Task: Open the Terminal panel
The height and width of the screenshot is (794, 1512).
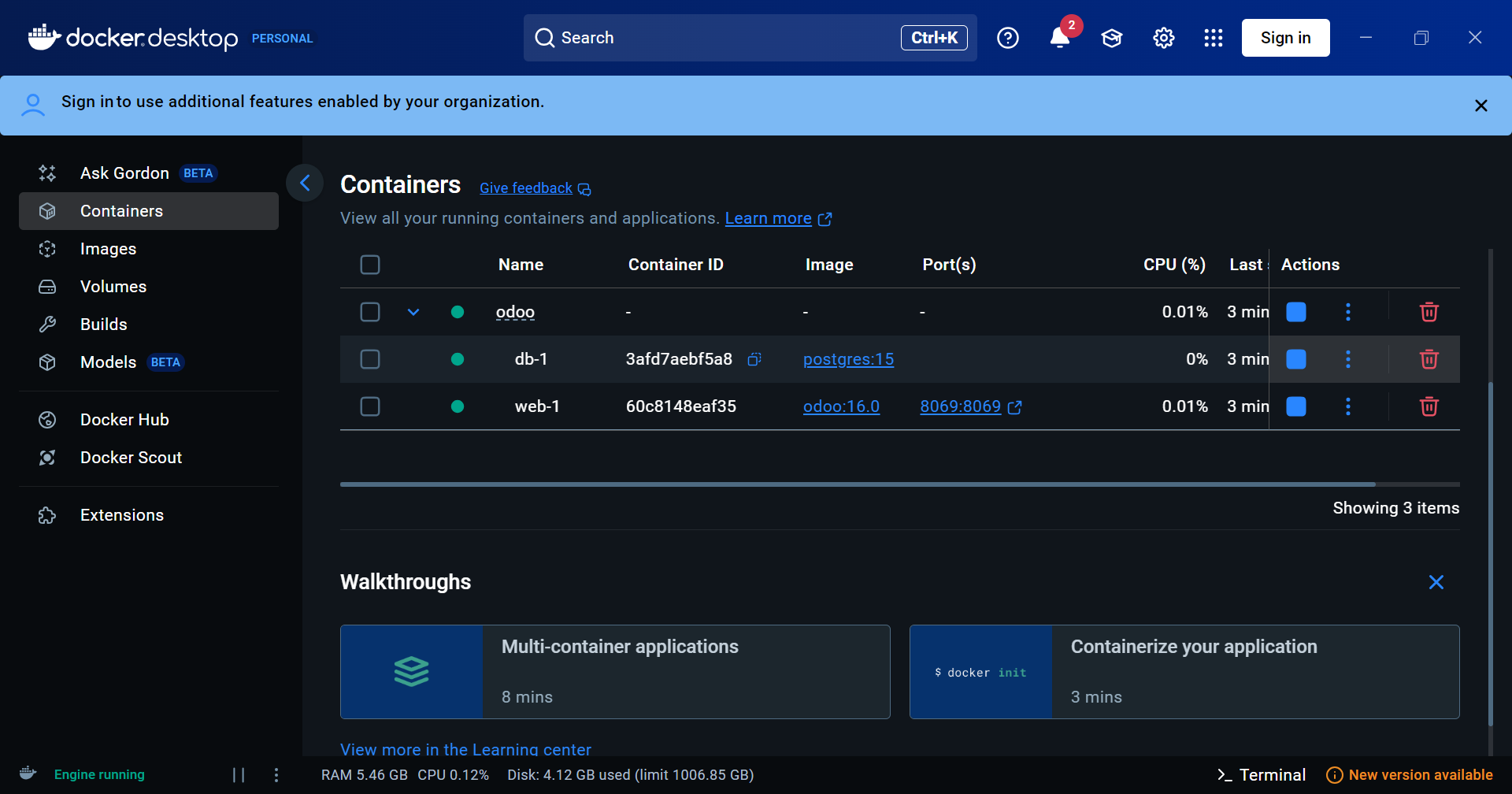Action: click(x=1262, y=775)
